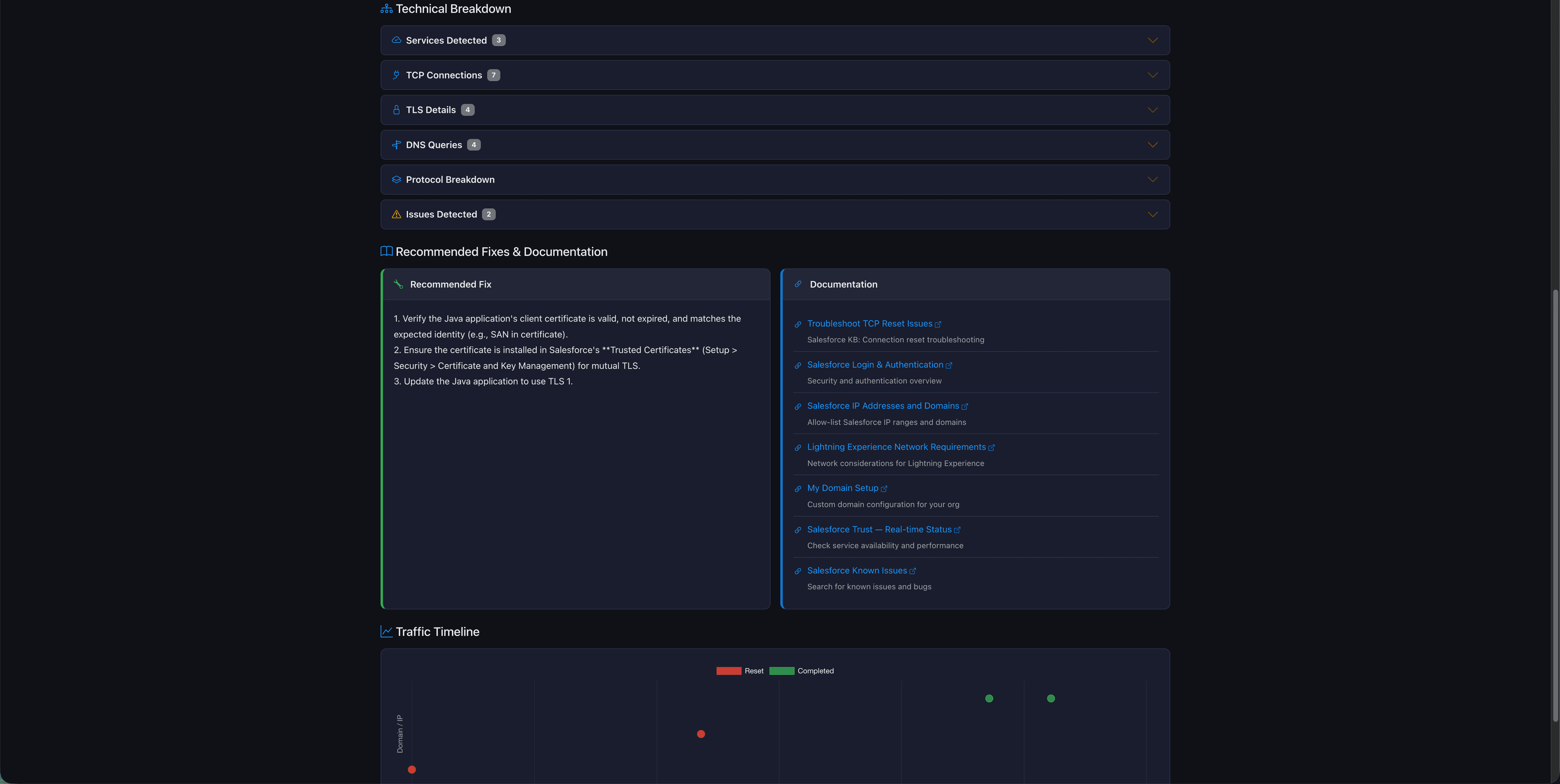Click the plug icon on TCP Connections
1560x784 pixels.
pos(396,74)
